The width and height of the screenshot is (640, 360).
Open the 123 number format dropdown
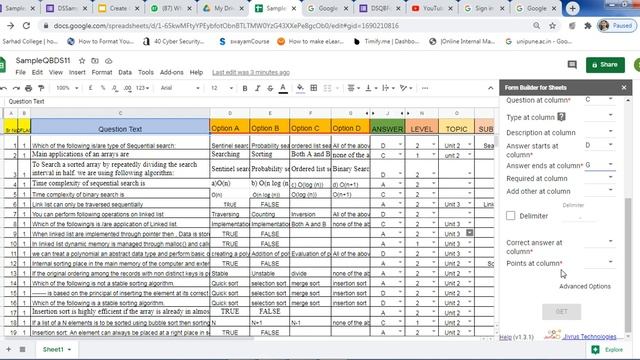coord(142,88)
